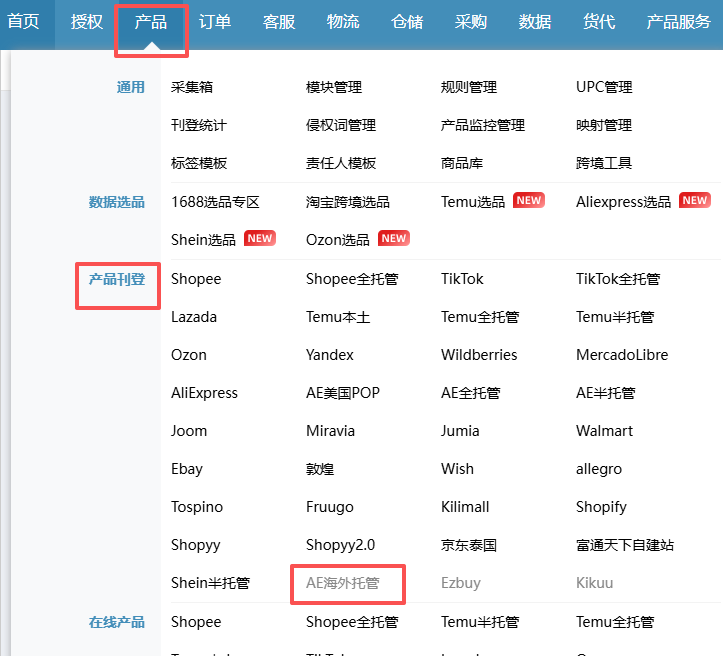Open Shein选品 product selection
723x656 pixels.
click(204, 239)
